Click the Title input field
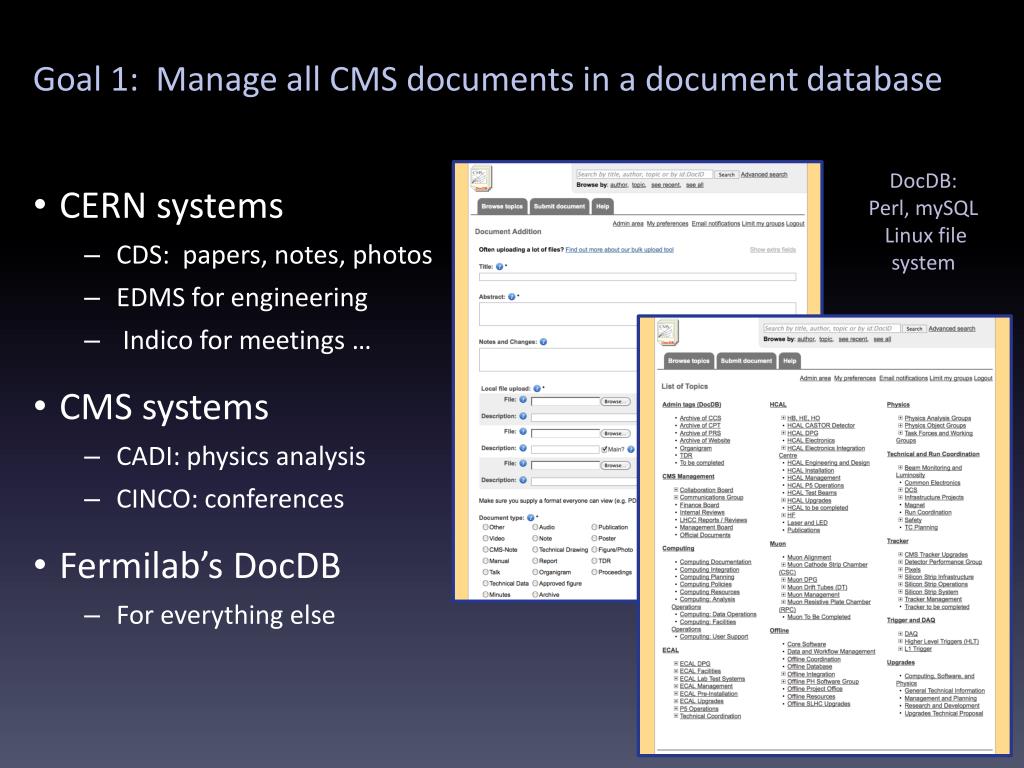This screenshot has width=1024, height=768. [637, 277]
